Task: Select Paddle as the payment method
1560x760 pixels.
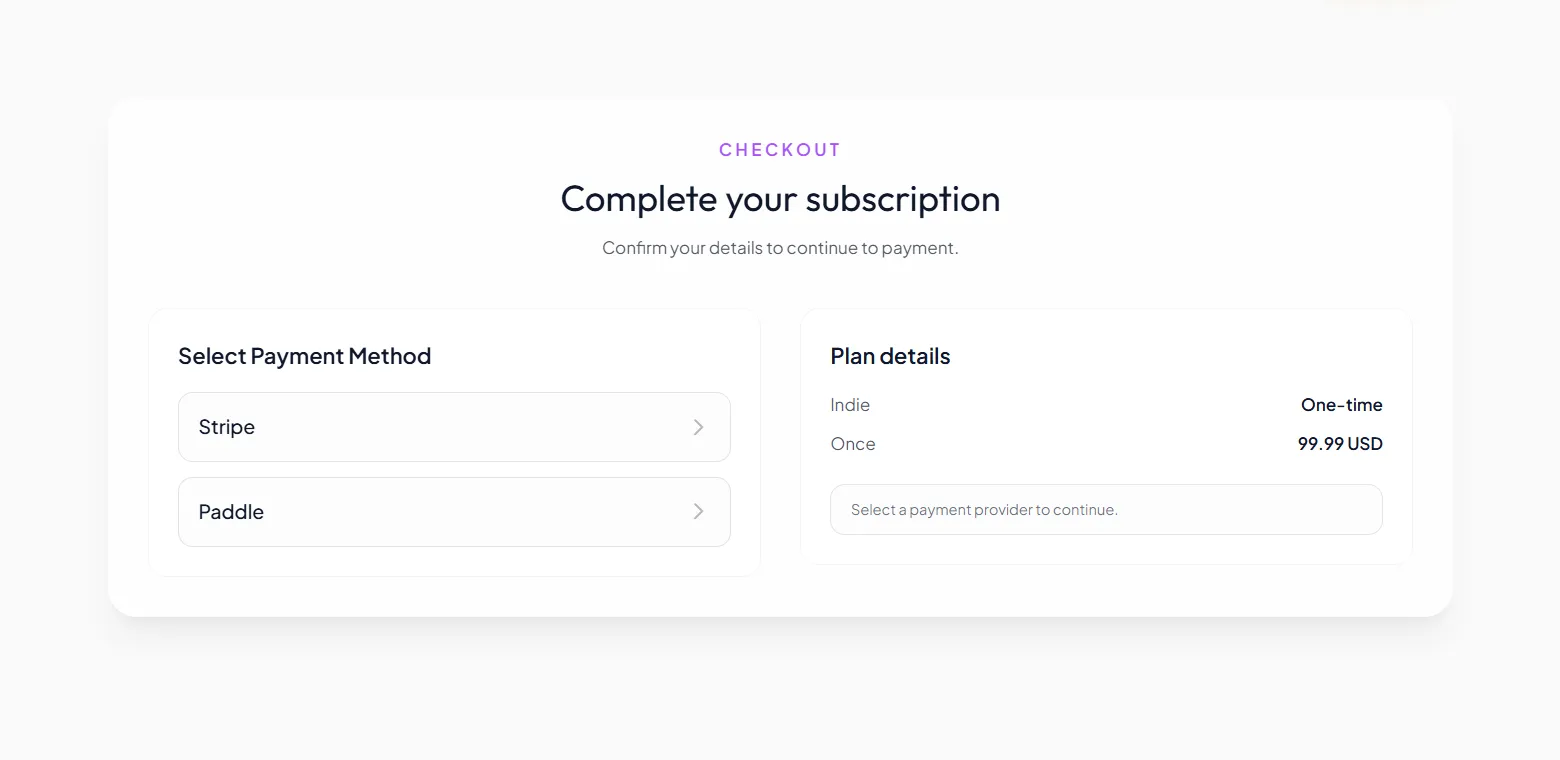Action: [454, 511]
